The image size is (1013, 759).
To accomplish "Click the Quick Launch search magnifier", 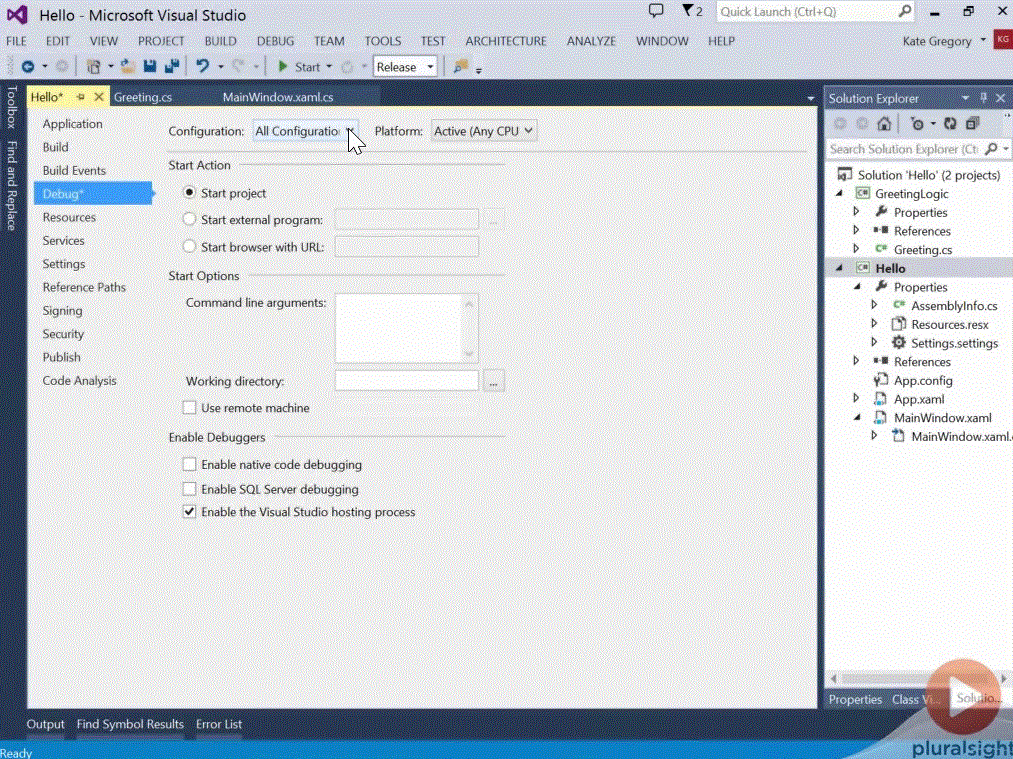I will pos(904,11).
